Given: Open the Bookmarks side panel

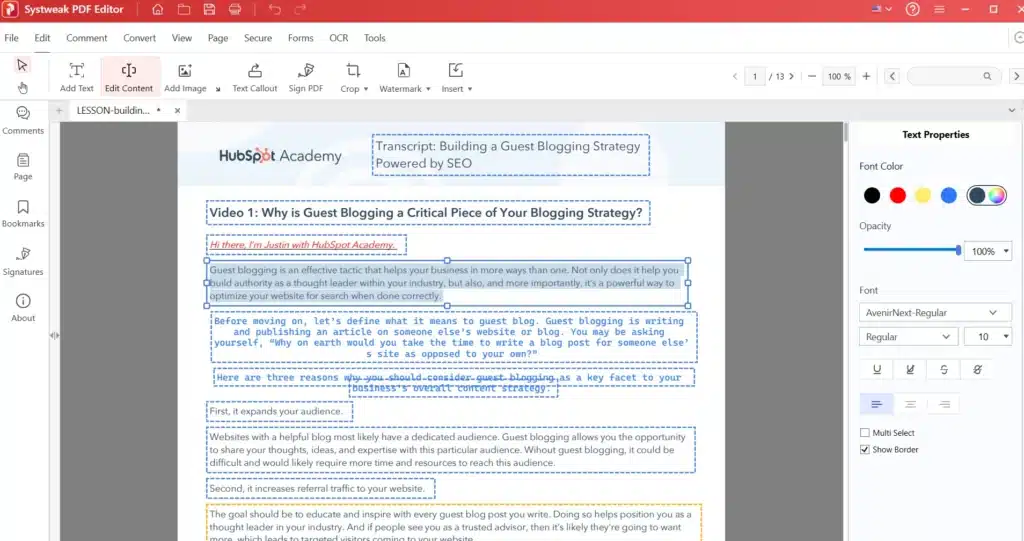Looking at the screenshot, I should click(x=23, y=214).
